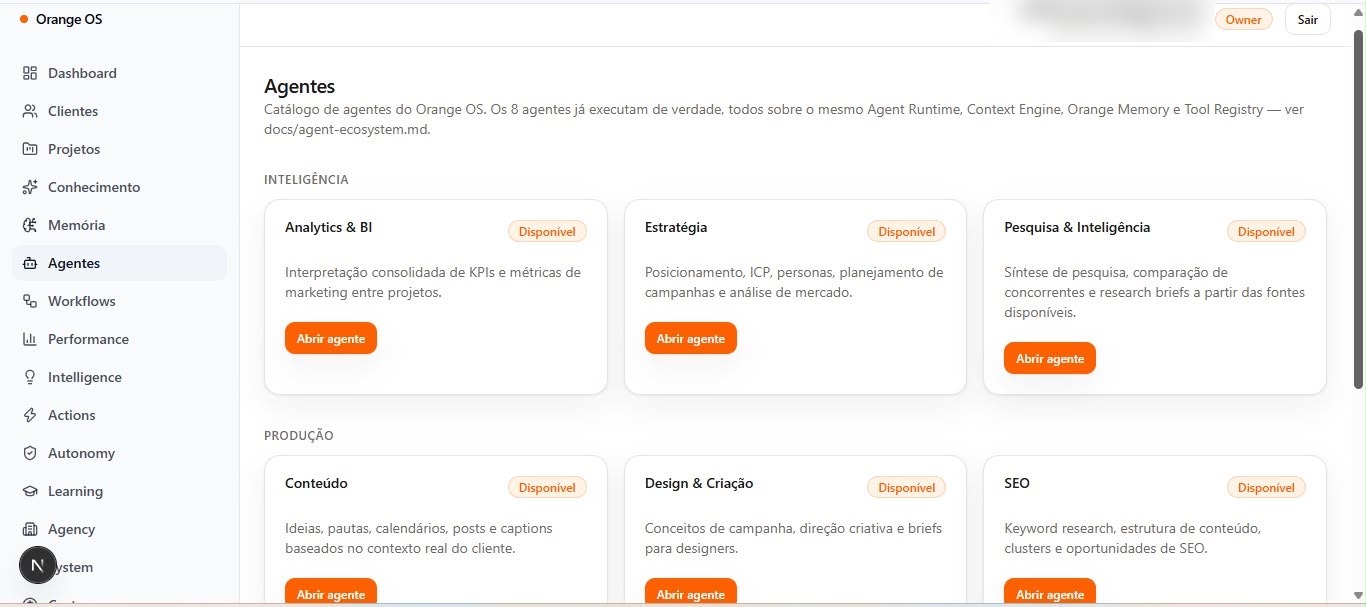The height and width of the screenshot is (607, 1366).
Task: Click the round black N badge
Action: (38, 566)
